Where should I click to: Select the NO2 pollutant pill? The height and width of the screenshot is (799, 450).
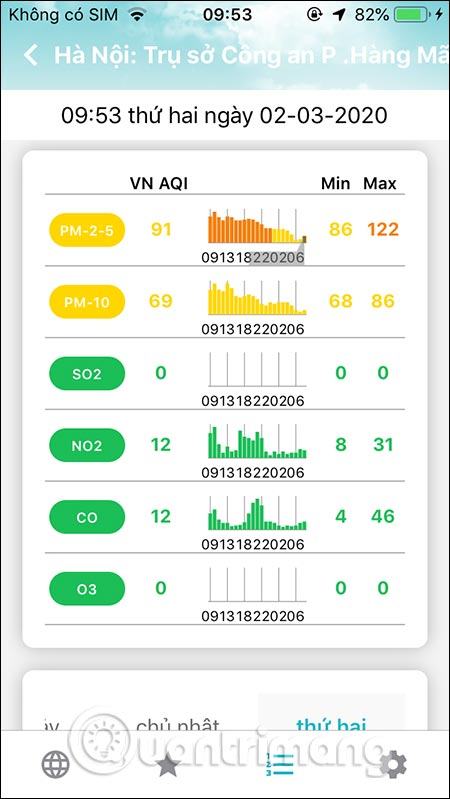[x=87, y=445]
